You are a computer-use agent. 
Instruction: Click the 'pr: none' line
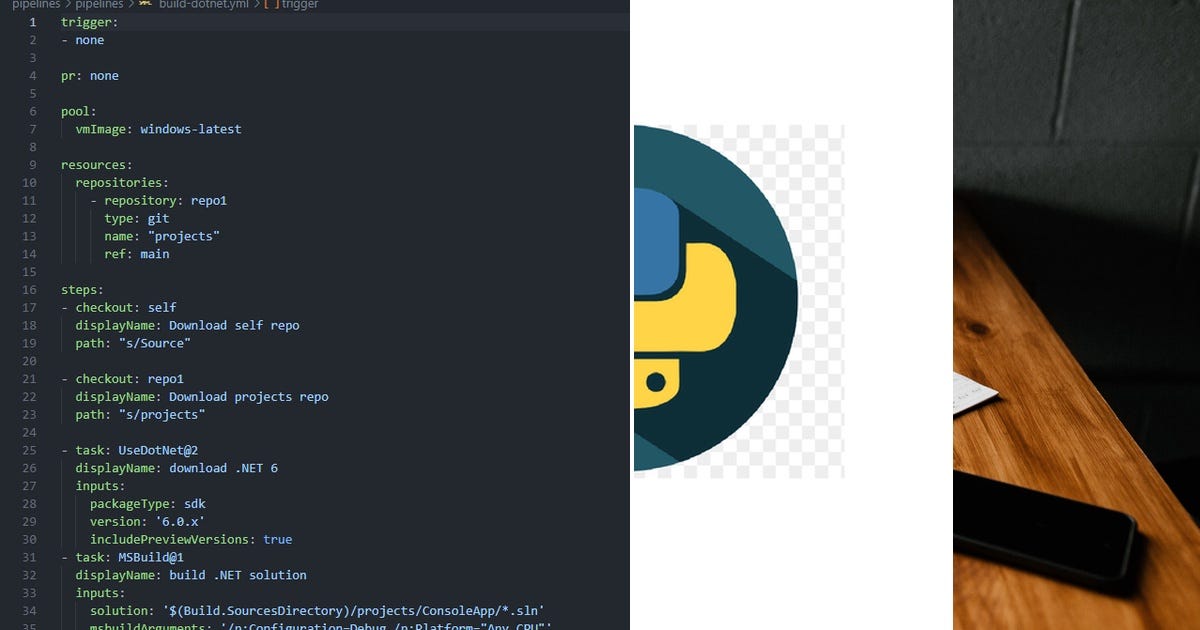[90, 76]
